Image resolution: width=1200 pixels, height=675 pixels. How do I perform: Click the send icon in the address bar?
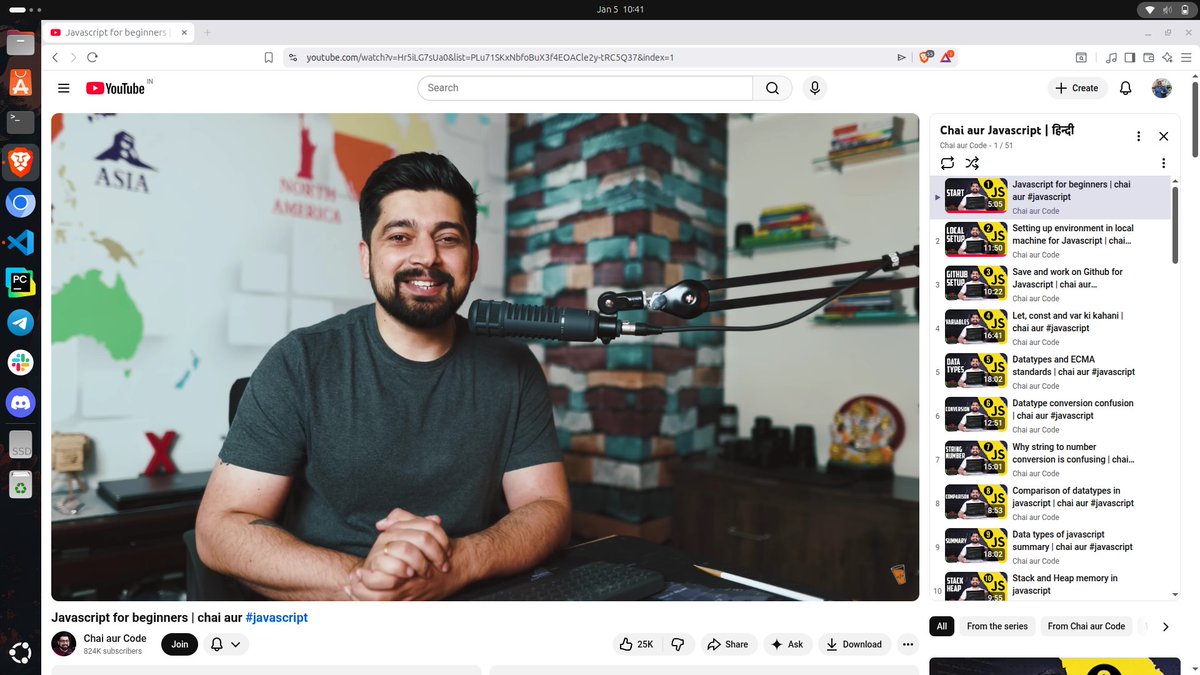pos(902,57)
